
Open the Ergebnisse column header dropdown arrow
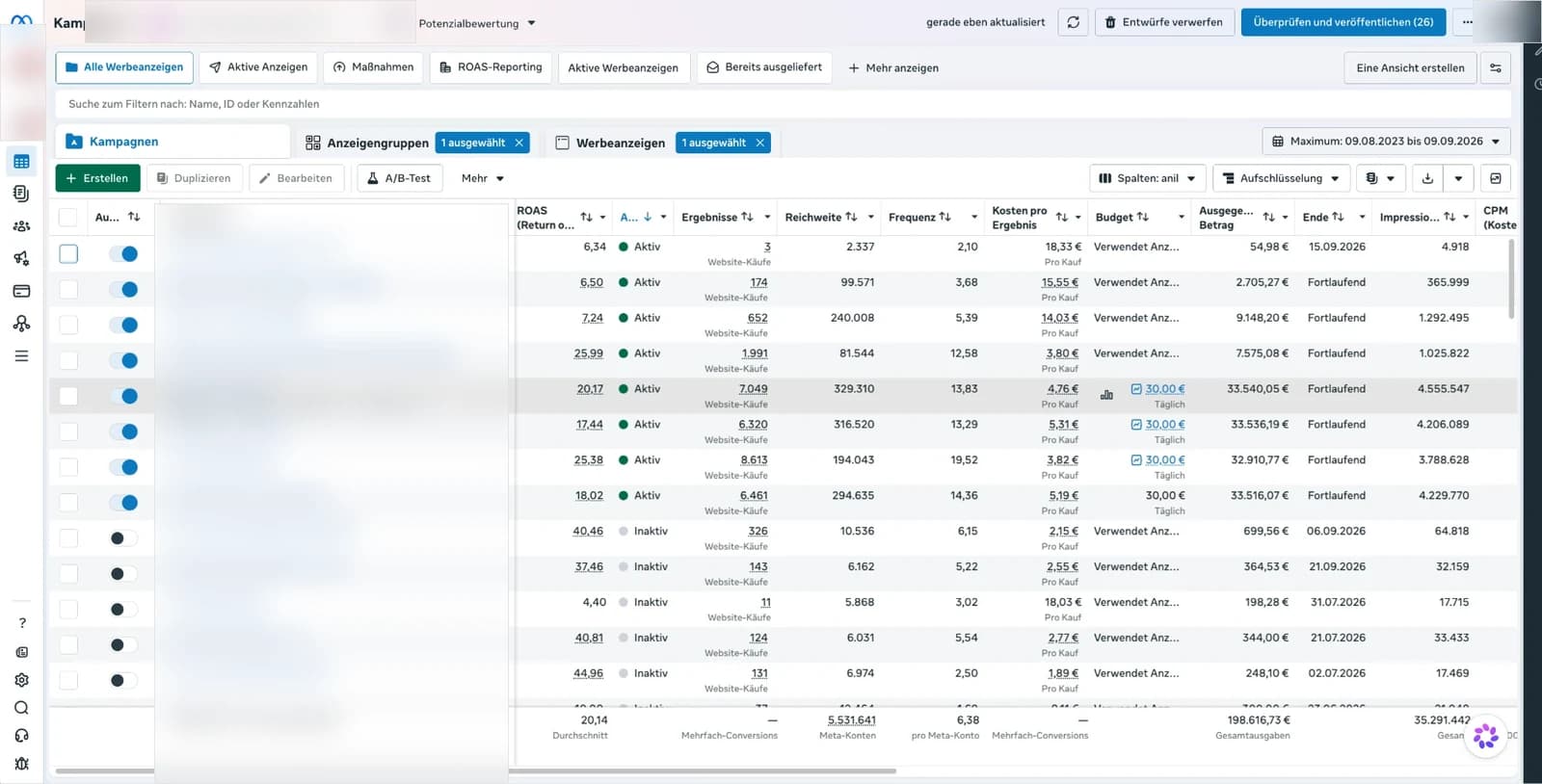(x=767, y=218)
